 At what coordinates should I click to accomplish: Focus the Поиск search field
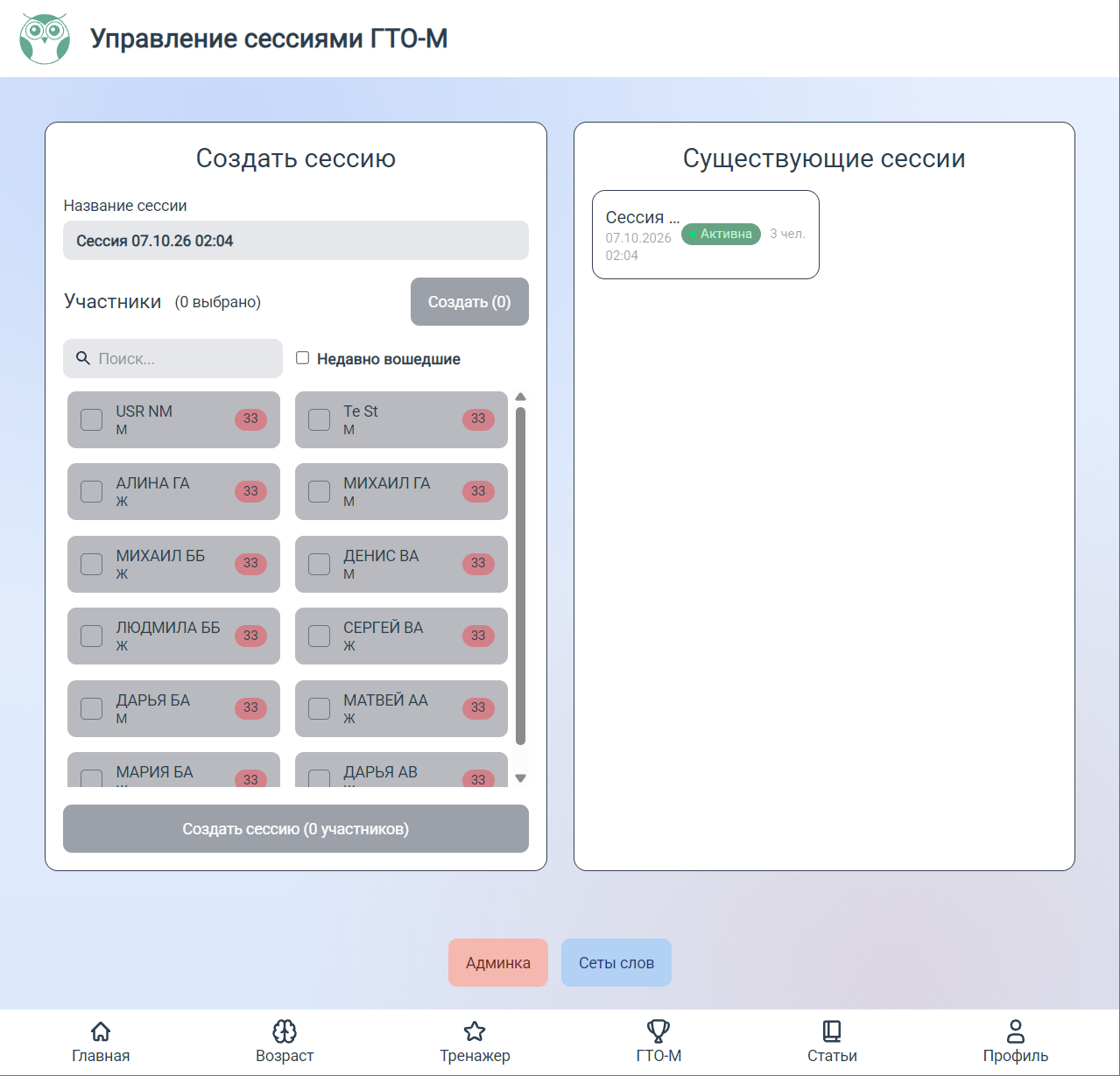(173, 358)
